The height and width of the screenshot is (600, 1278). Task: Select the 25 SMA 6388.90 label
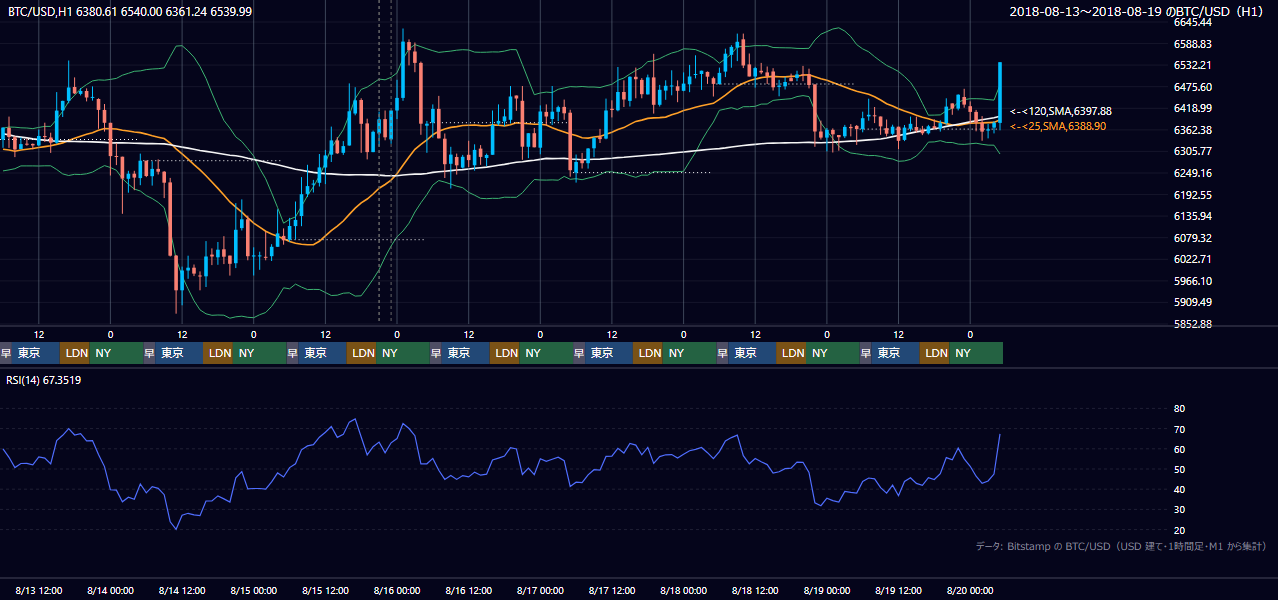click(x=1058, y=126)
